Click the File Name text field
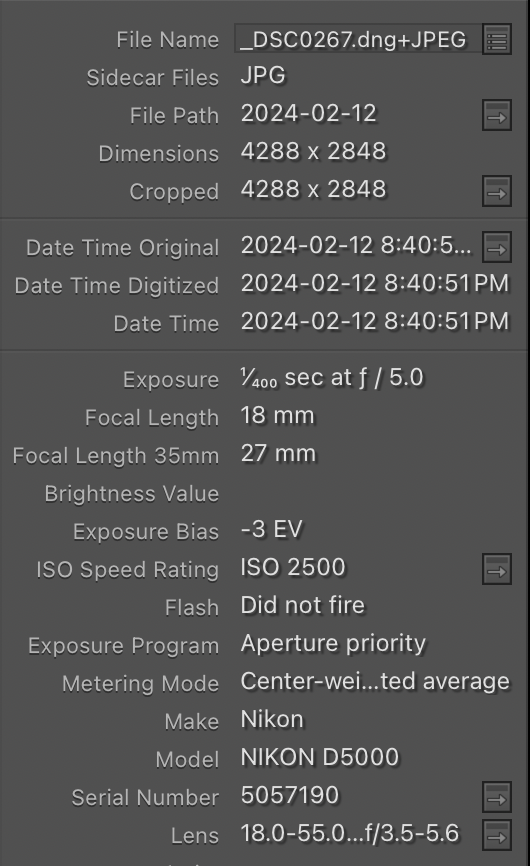Screen dimensions: 530x866 tap(357, 39)
